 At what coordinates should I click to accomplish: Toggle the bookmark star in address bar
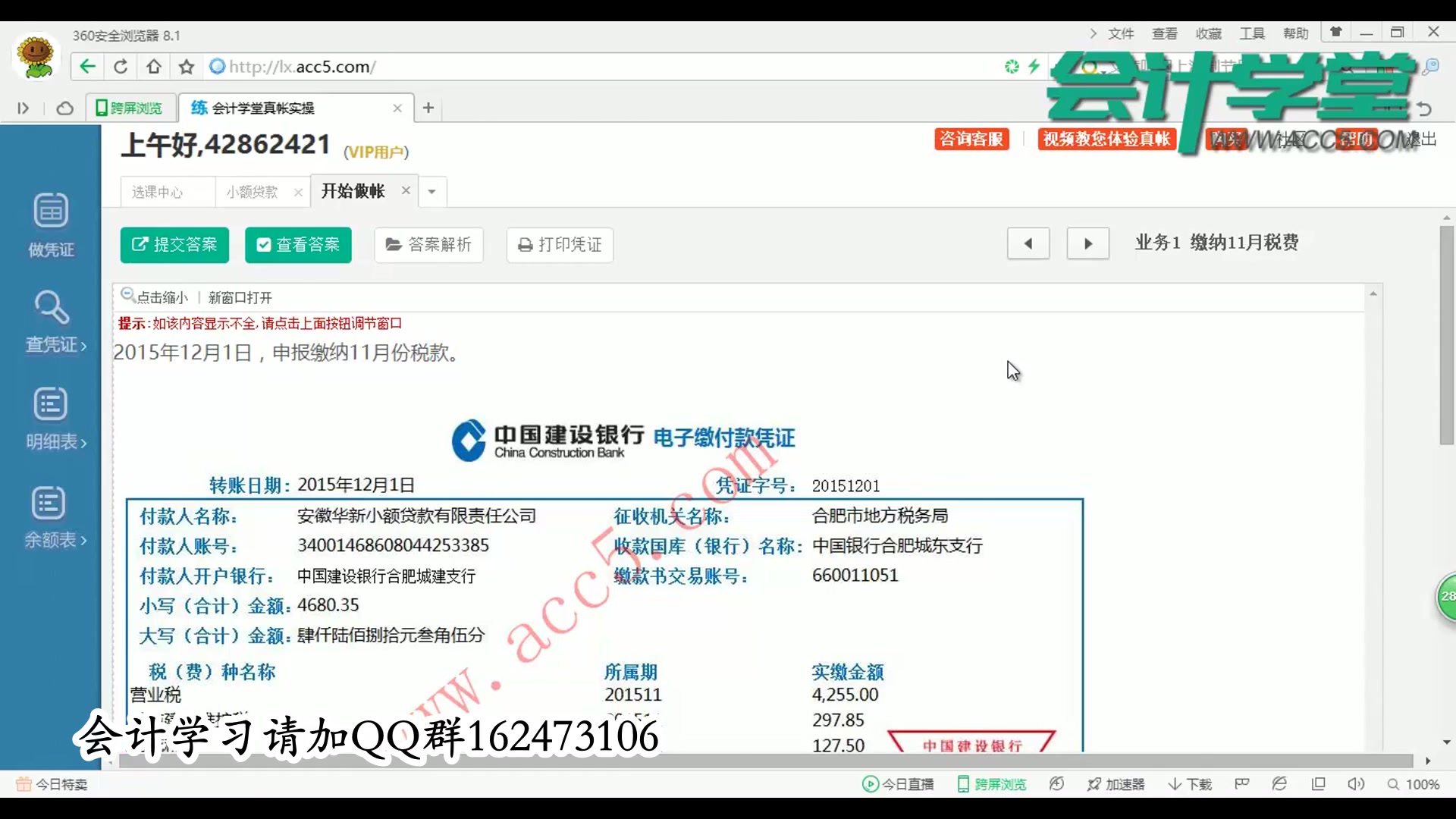coord(186,67)
